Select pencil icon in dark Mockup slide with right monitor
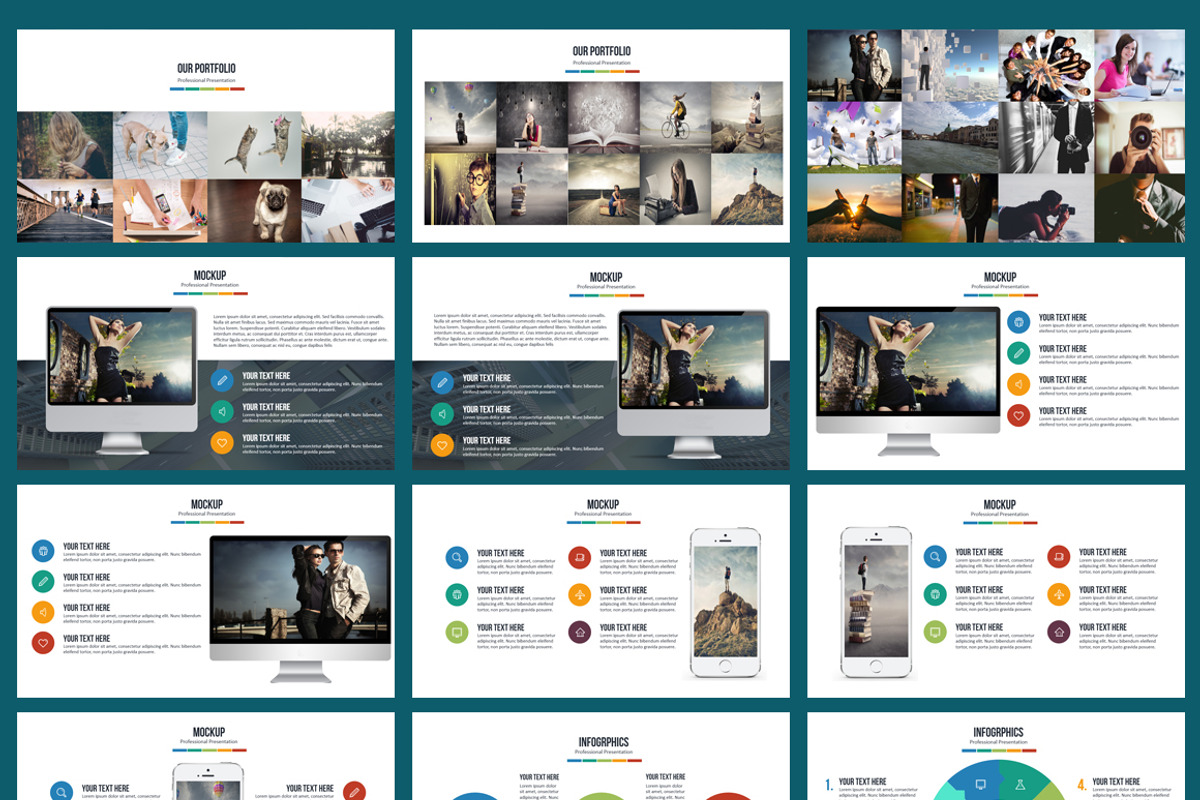 tap(442, 382)
